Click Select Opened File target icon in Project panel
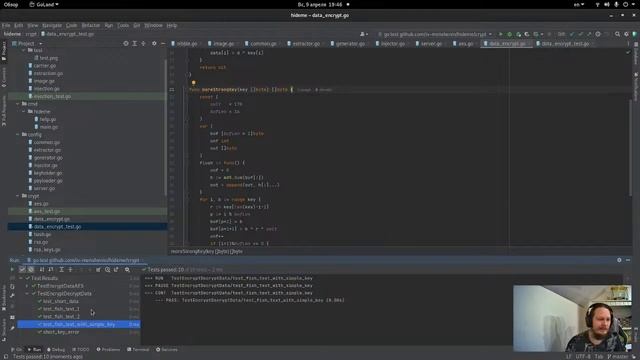 126,43
